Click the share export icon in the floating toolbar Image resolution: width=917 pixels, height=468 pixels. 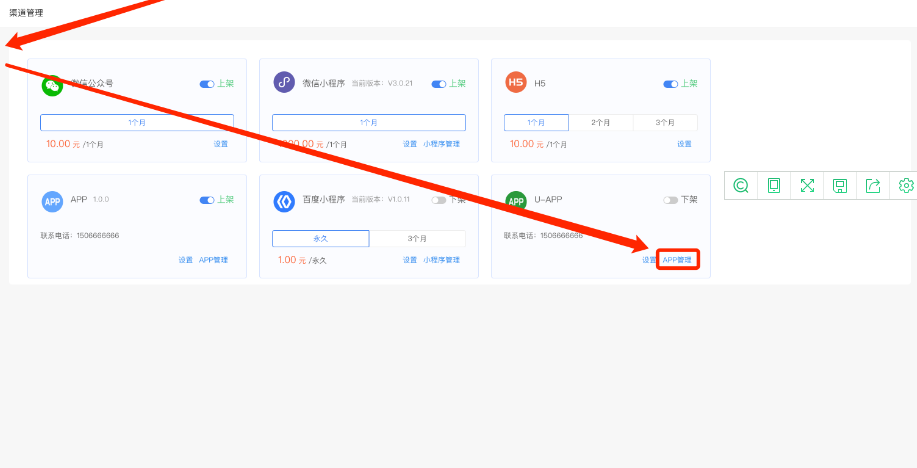coord(873,185)
